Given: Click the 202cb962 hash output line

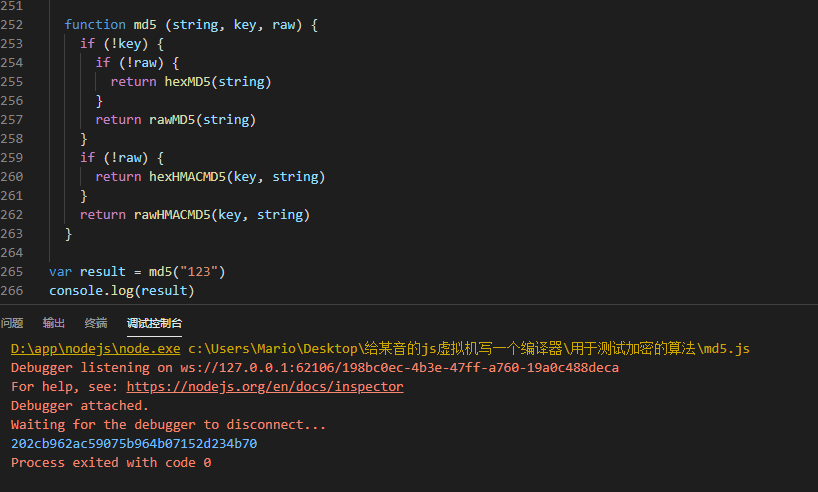Looking at the screenshot, I should pyautogui.click(x=134, y=443).
